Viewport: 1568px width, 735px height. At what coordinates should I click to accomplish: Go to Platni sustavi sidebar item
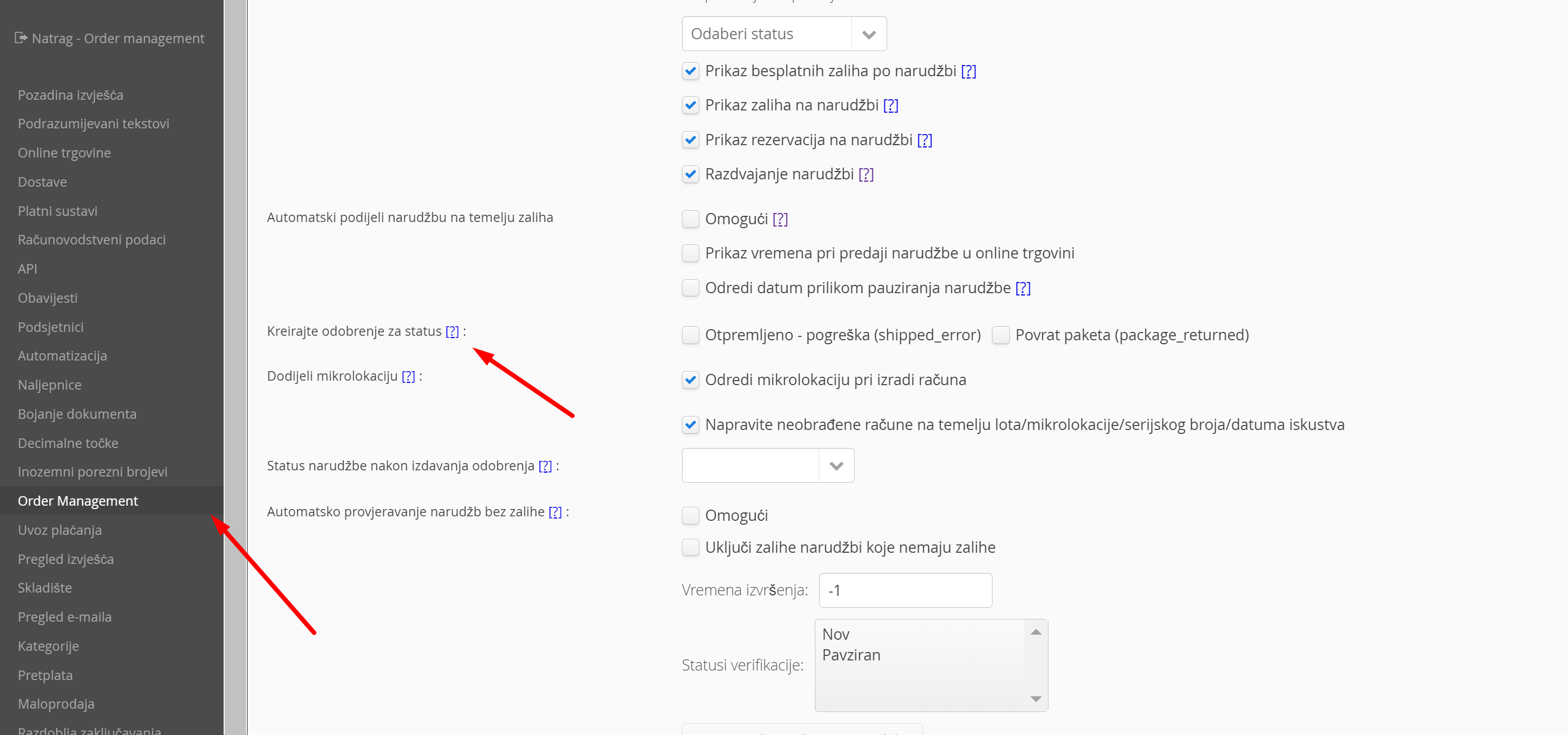pyautogui.click(x=57, y=211)
